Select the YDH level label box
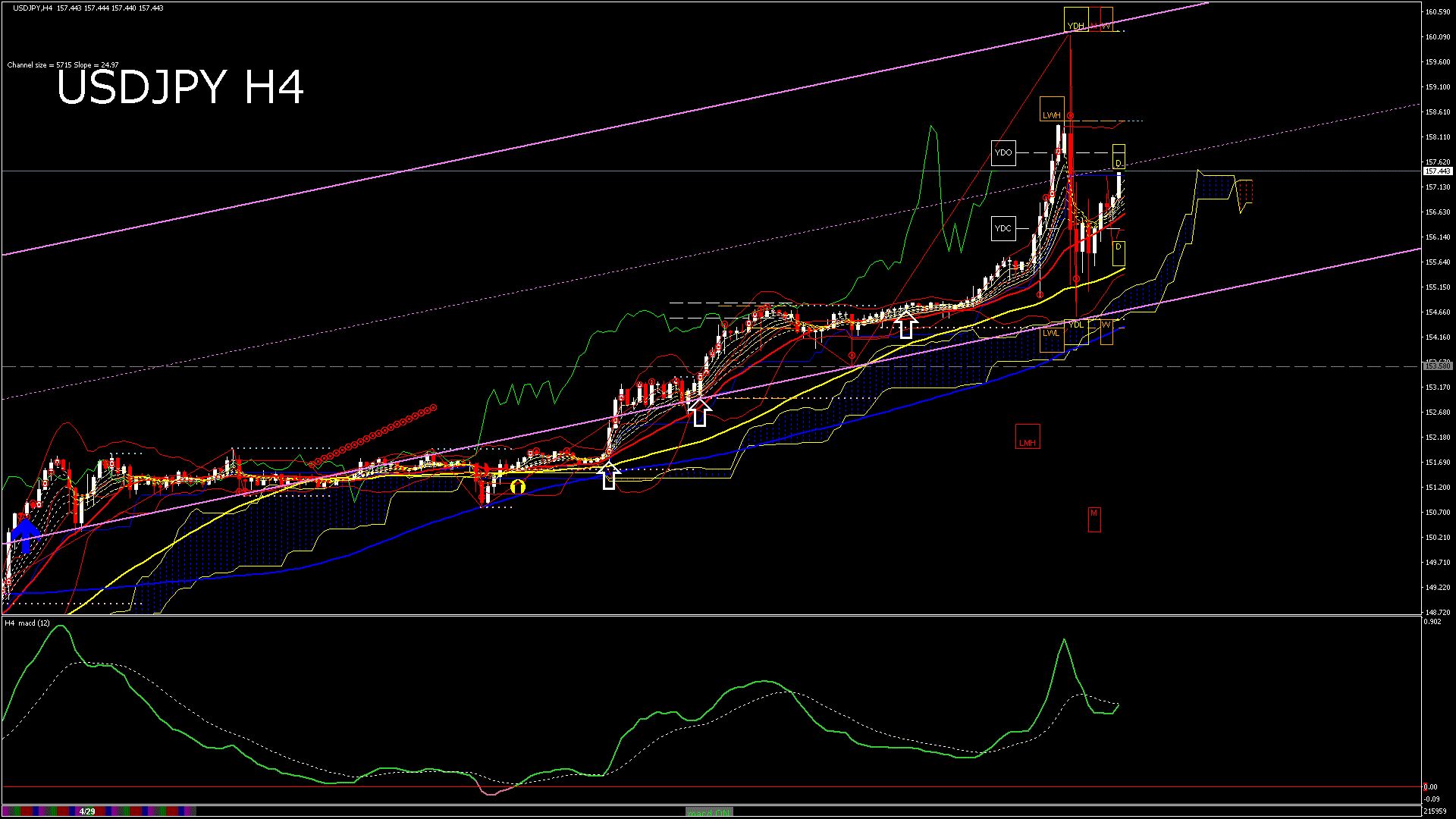 point(1076,20)
